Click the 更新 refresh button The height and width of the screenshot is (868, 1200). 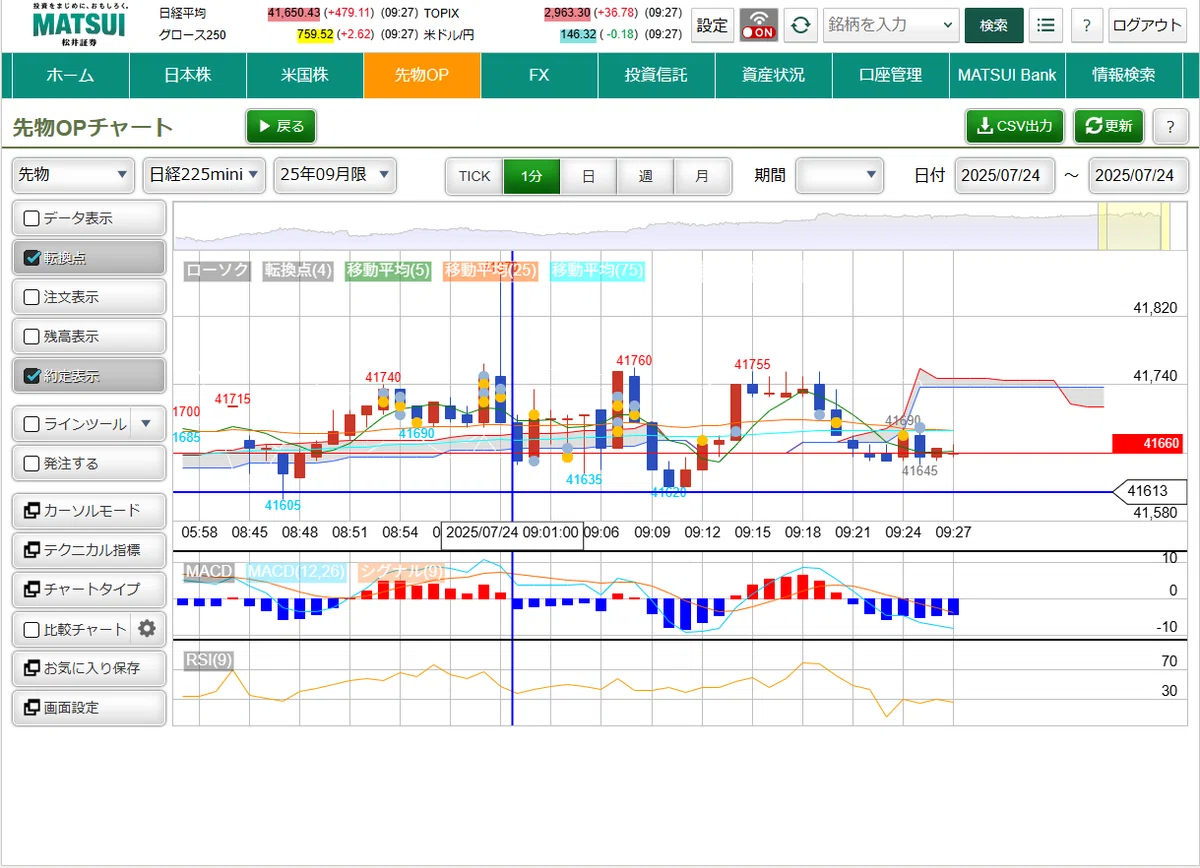(1109, 126)
